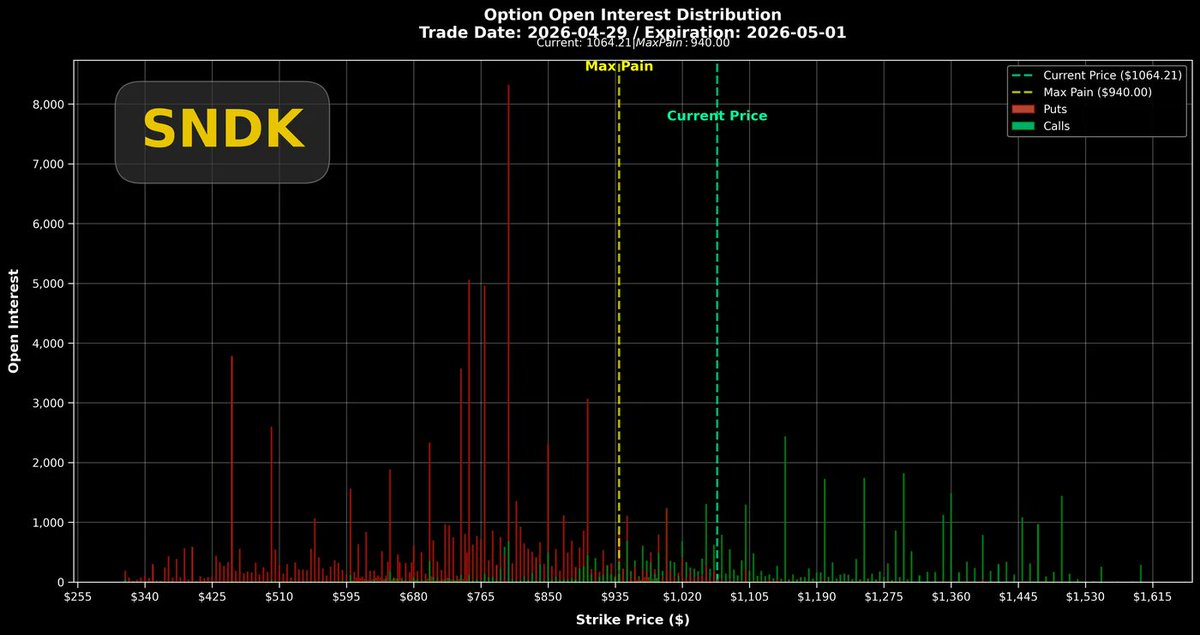Click the 5,000 open interest tick label
Viewport: 1200px width, 635px height.
tap(48, 284)
